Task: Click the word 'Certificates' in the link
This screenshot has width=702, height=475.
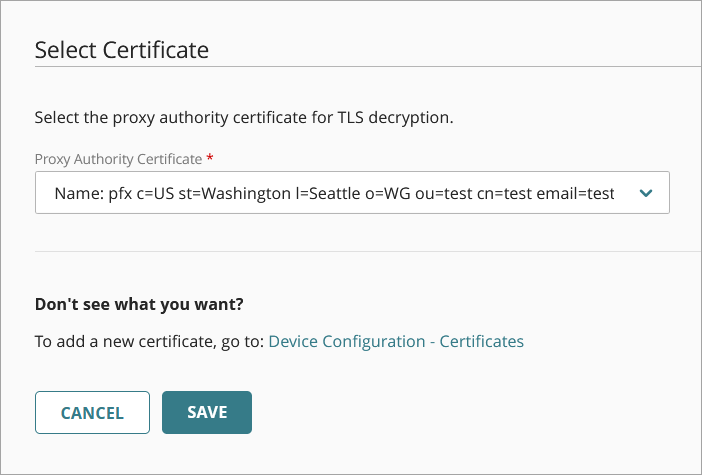Action: 483,341
